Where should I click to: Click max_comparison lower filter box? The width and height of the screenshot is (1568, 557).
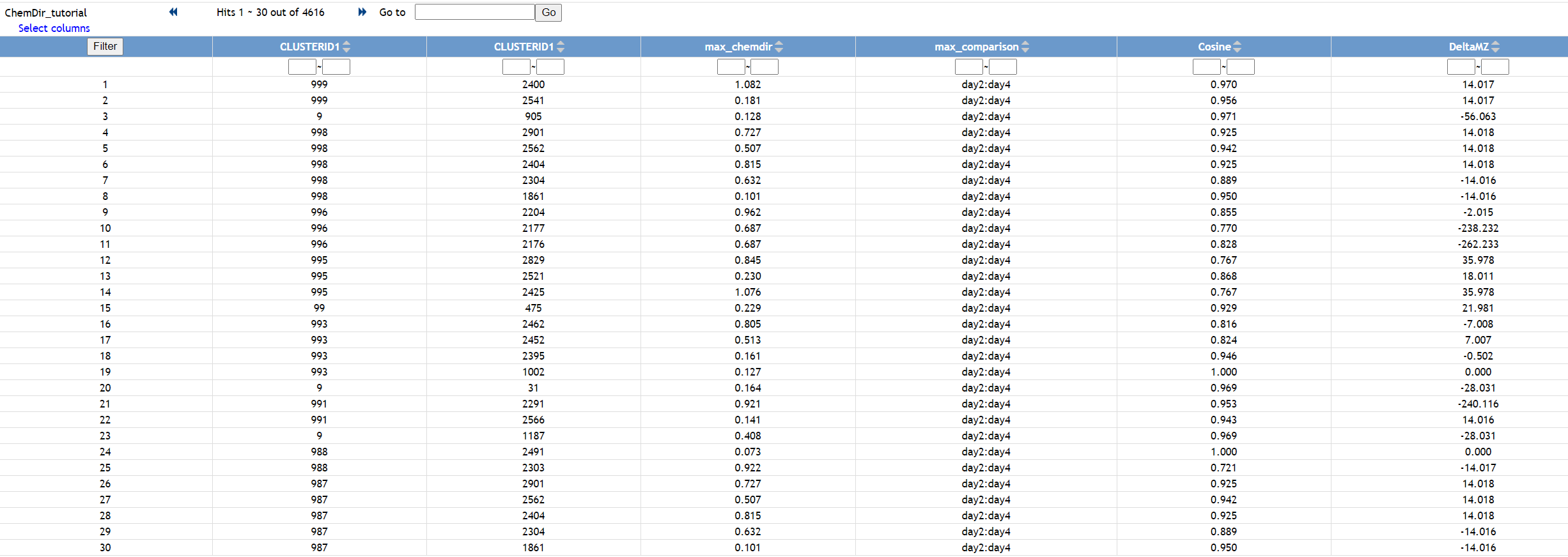(x=969, y=67)
